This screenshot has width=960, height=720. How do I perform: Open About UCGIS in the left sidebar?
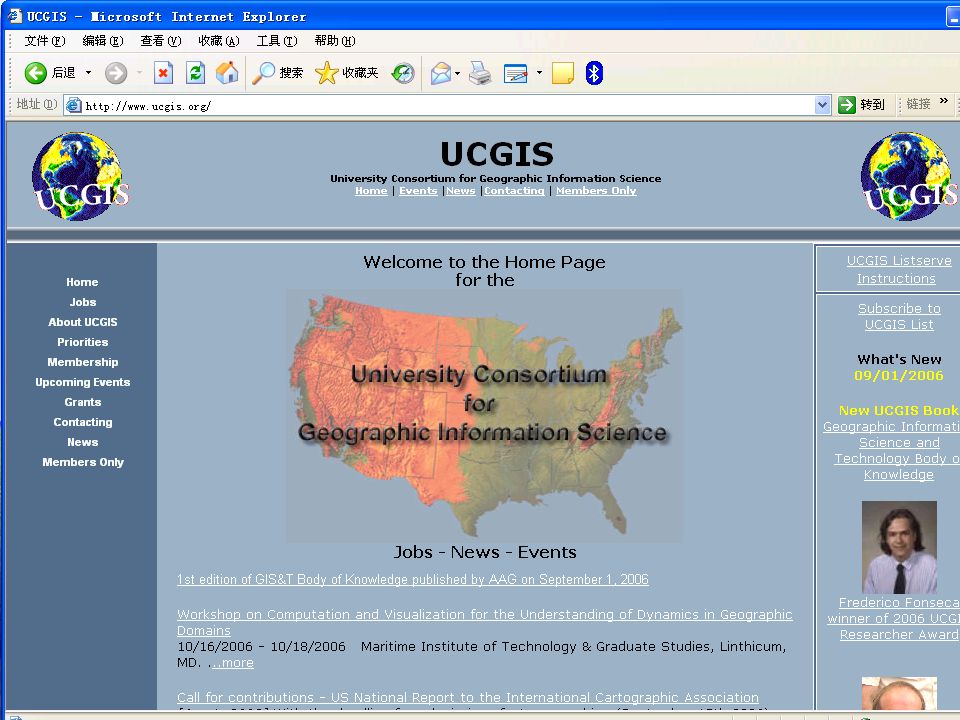pyautogui.click(x=83, y=322)
